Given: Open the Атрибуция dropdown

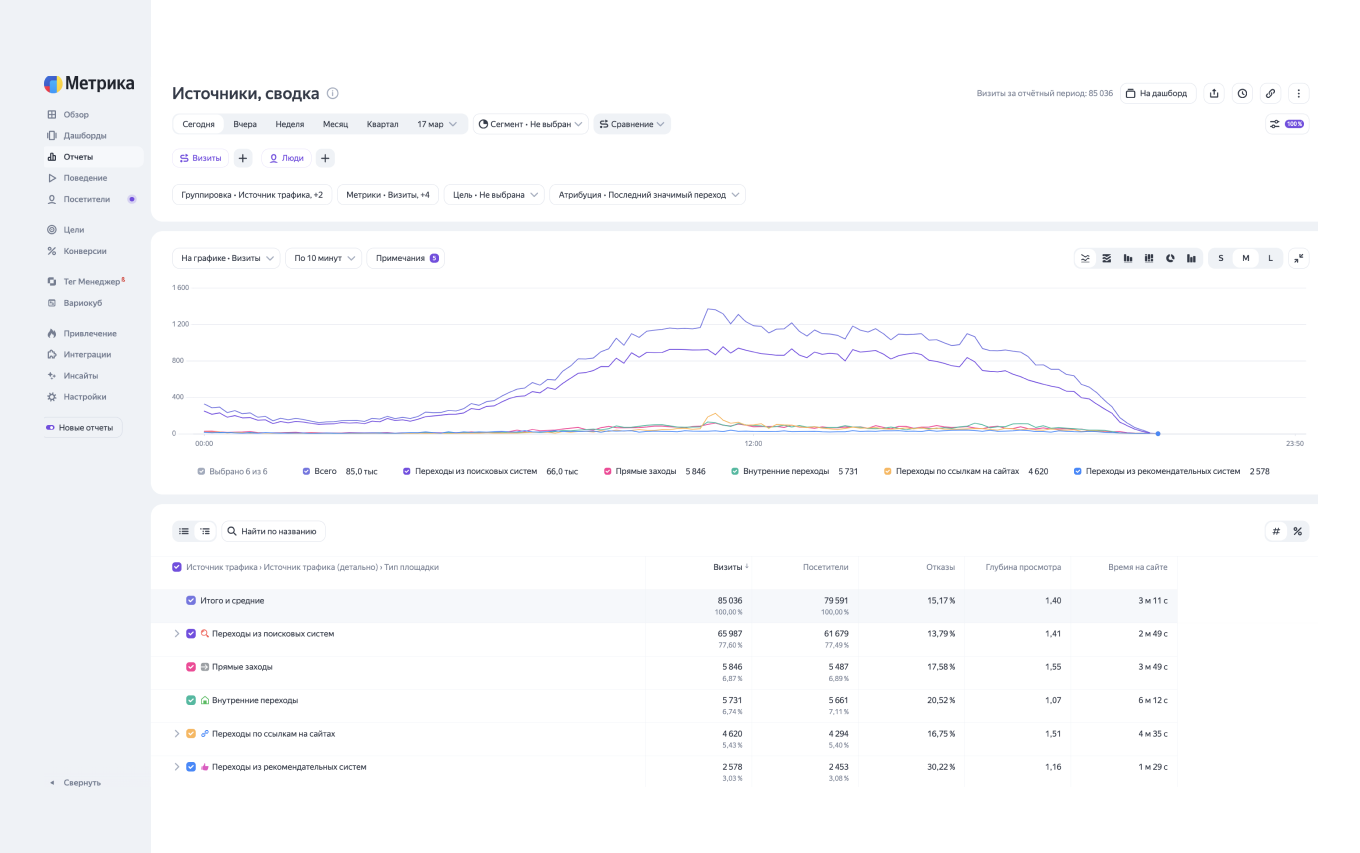Looking at the screenshot, I should click(647, 195).
